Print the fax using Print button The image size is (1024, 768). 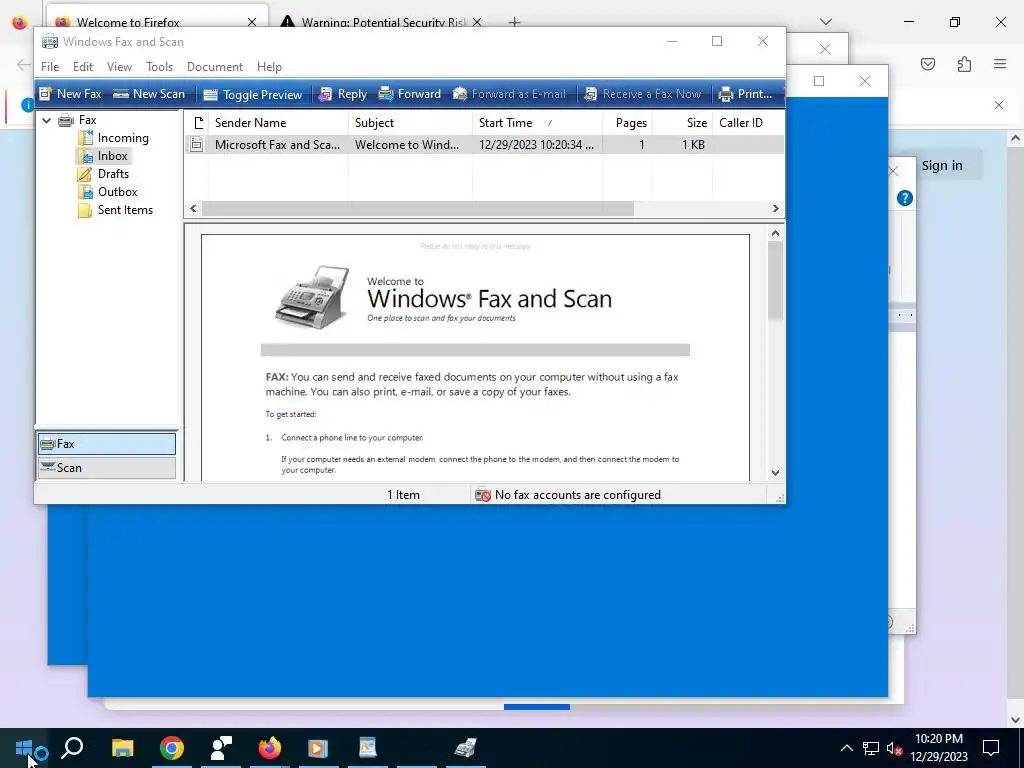click(745, 94)
